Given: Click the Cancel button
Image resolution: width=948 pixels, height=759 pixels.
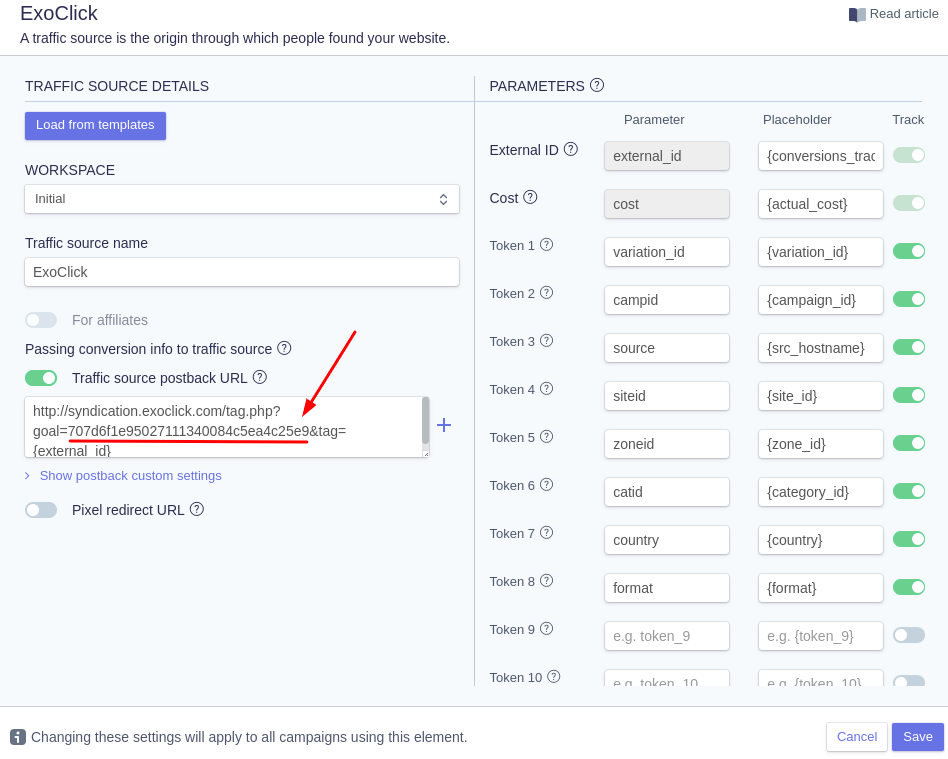Looking at the screenshot, I should click(x=856, y=737).
